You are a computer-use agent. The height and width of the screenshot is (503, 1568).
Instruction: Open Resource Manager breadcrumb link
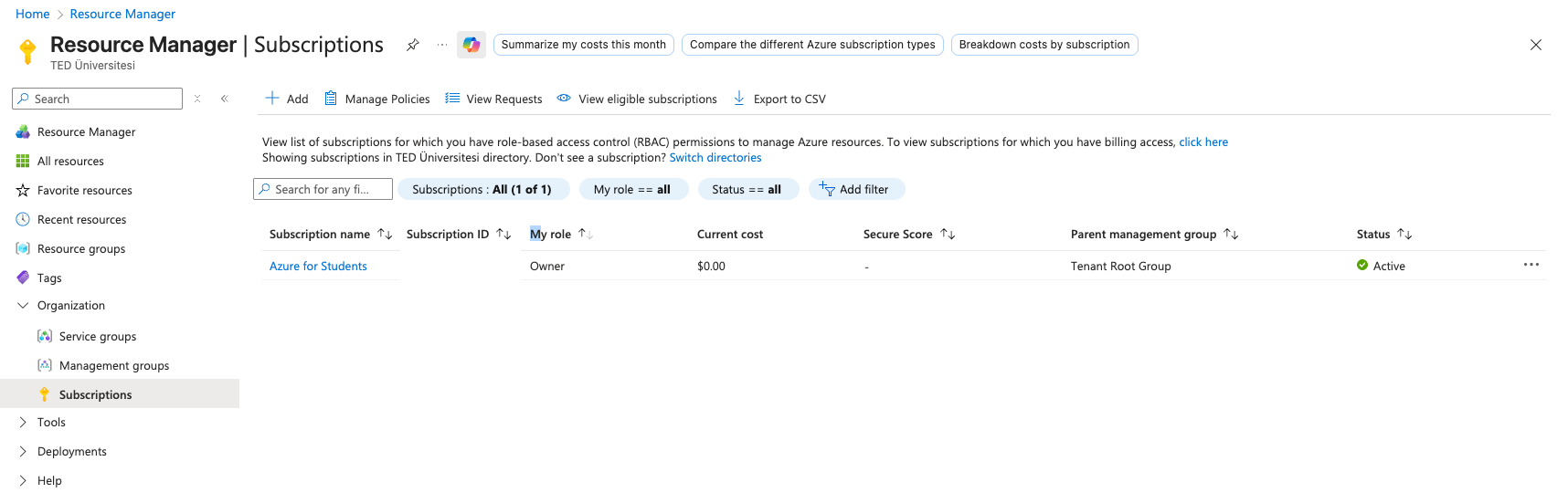click(x=122, y=14)
